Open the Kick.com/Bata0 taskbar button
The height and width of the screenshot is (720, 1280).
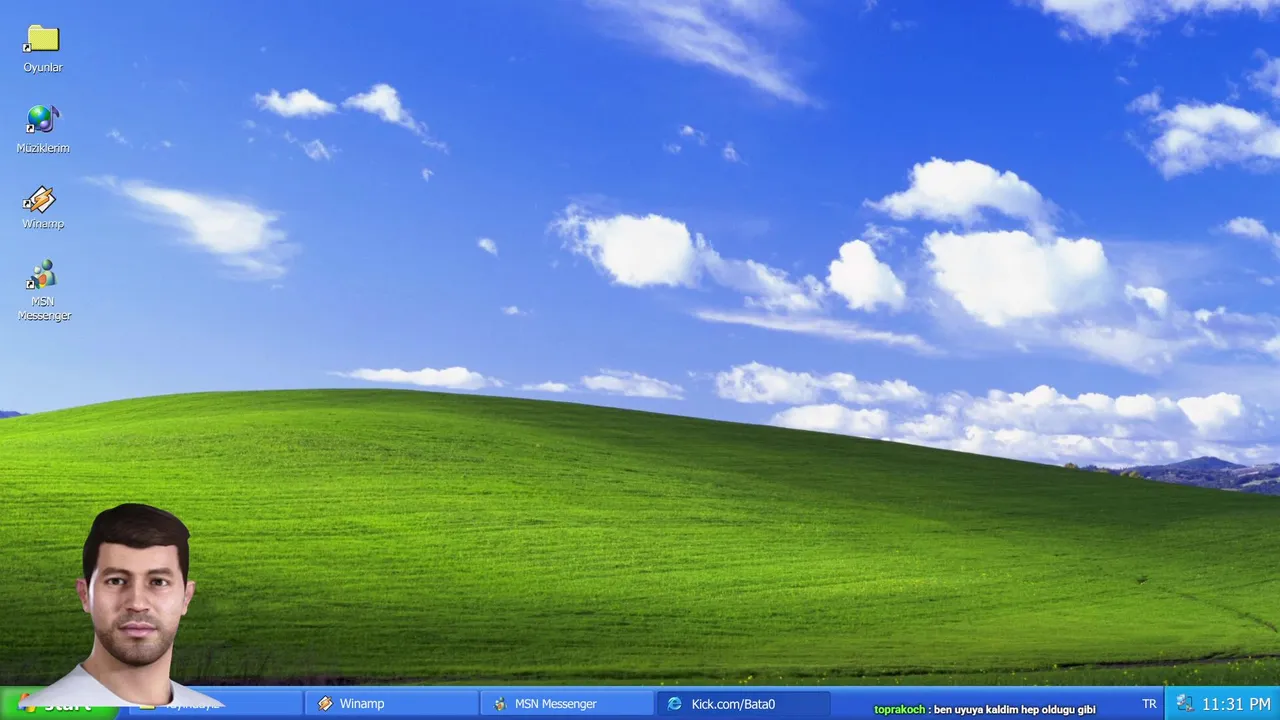pos(743,704)
